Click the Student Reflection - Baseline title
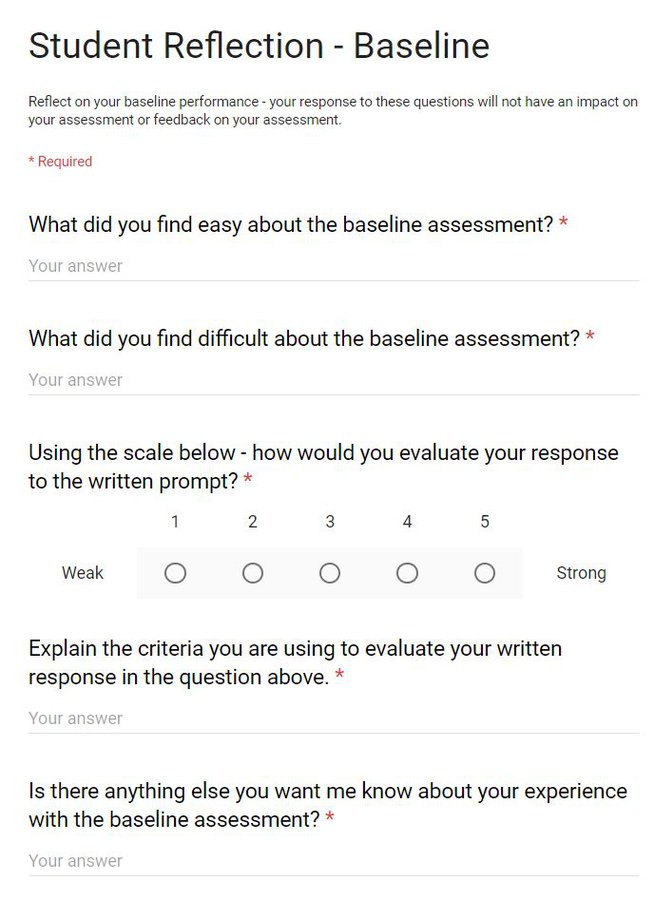This screenshot has height=900, width=654. (x=258, y=45)
